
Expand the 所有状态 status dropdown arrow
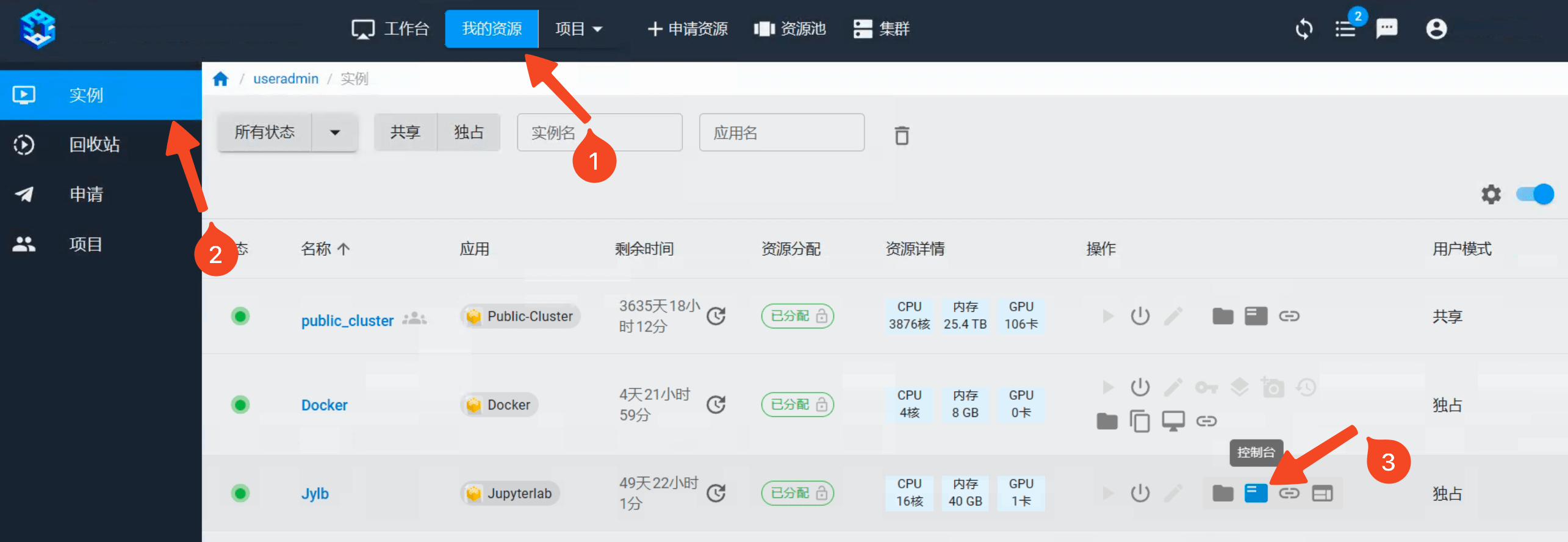334,132
